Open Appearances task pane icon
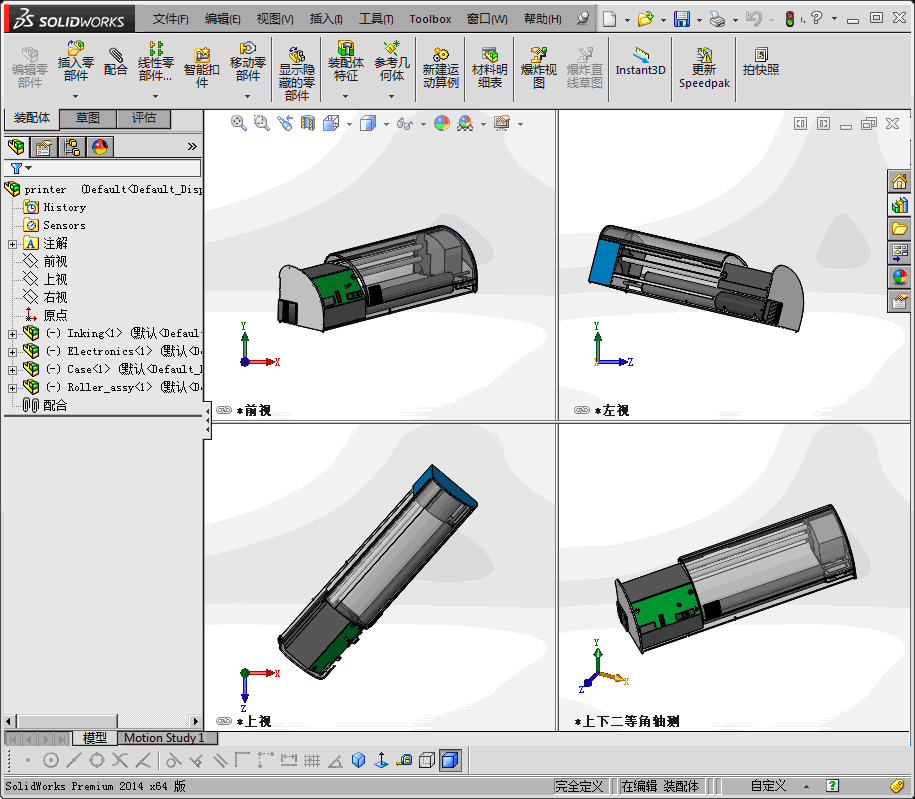This screenshot has height=799, width=915. click(899, 277)
